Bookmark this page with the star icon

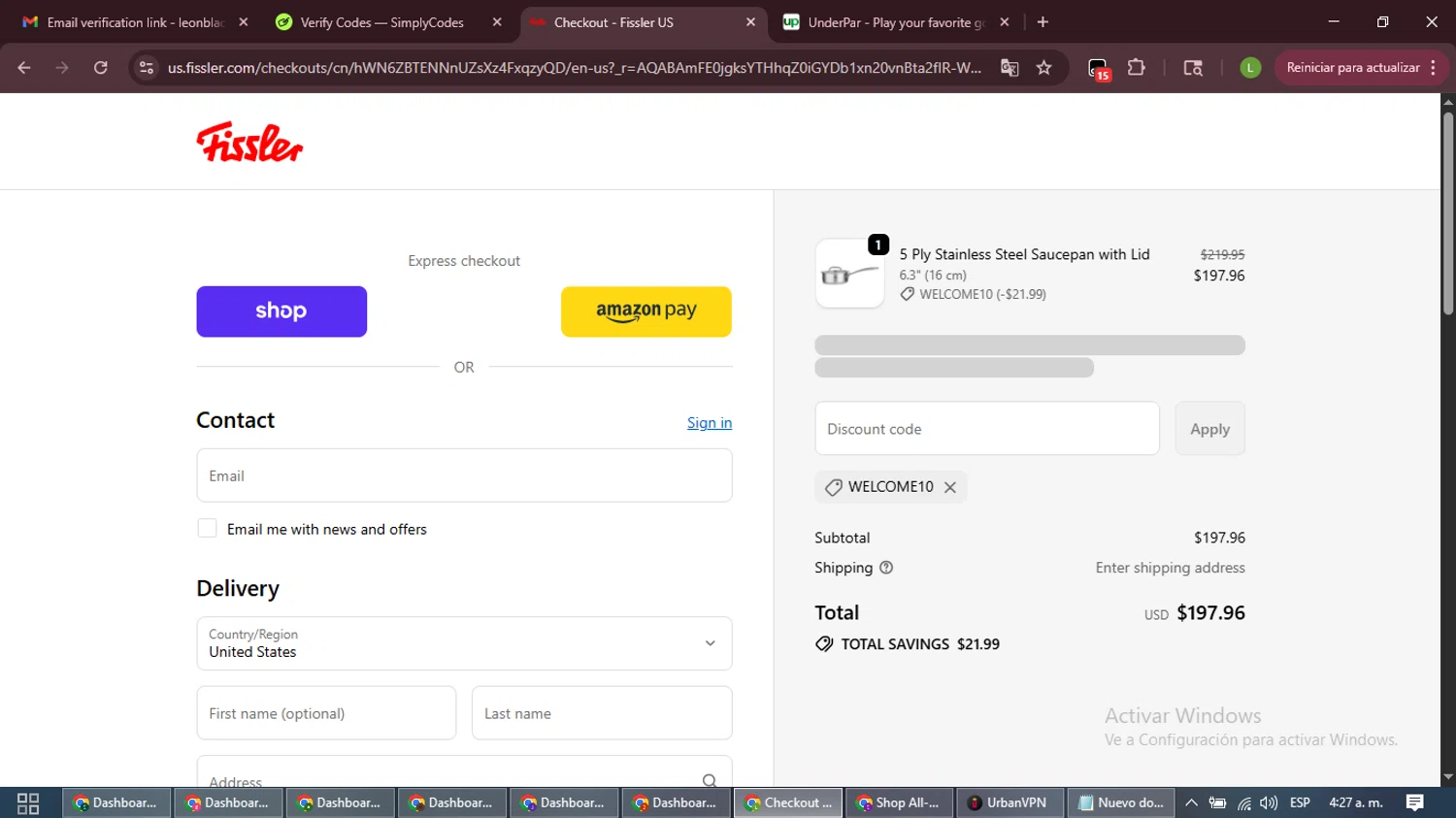point(1044,68)
